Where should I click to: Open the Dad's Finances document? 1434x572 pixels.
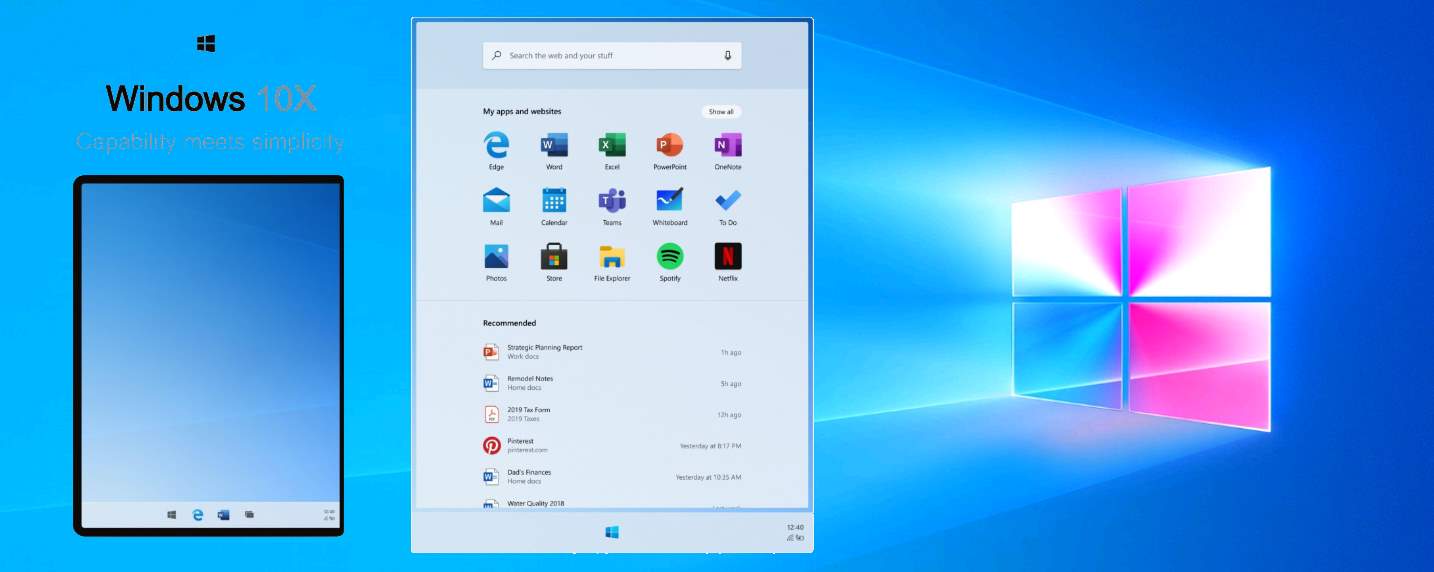pos(612,477)
